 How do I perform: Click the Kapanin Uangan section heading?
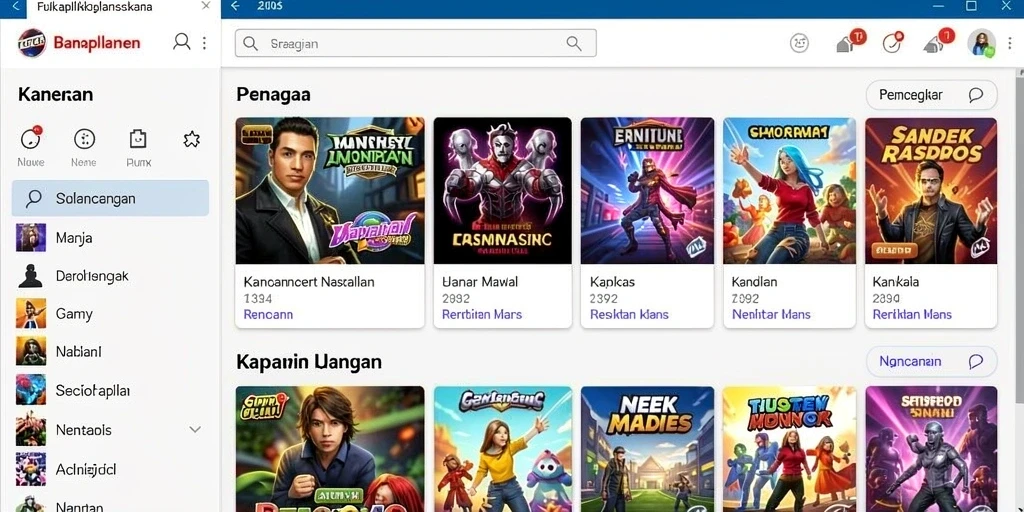[x=309, y=362]
